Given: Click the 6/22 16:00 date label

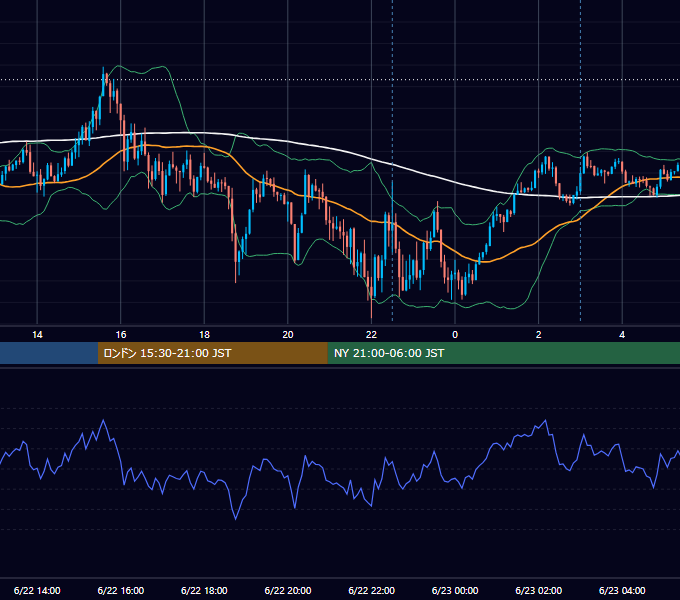Looking at the screenshot, I should click(x=121, y=590).
